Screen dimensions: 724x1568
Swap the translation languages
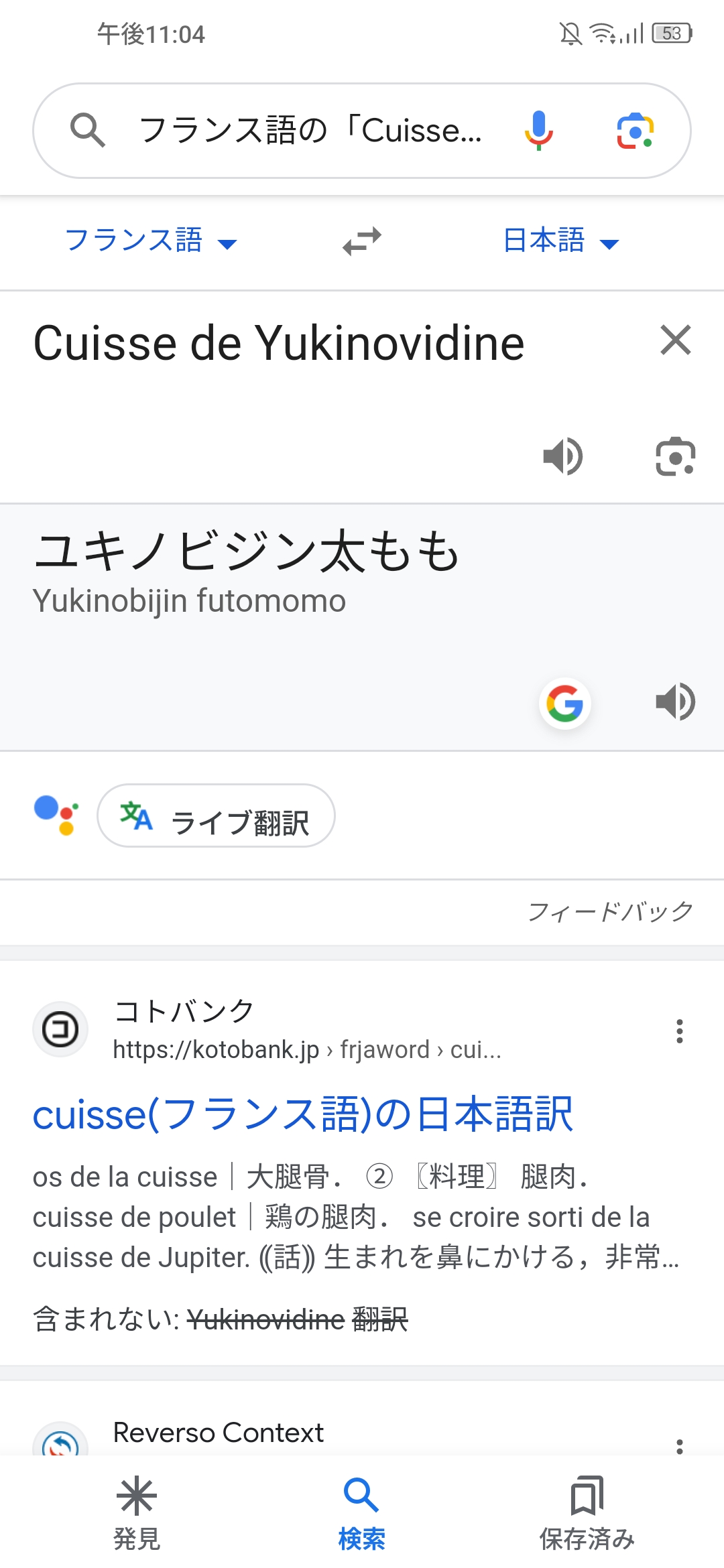[362, 241]
